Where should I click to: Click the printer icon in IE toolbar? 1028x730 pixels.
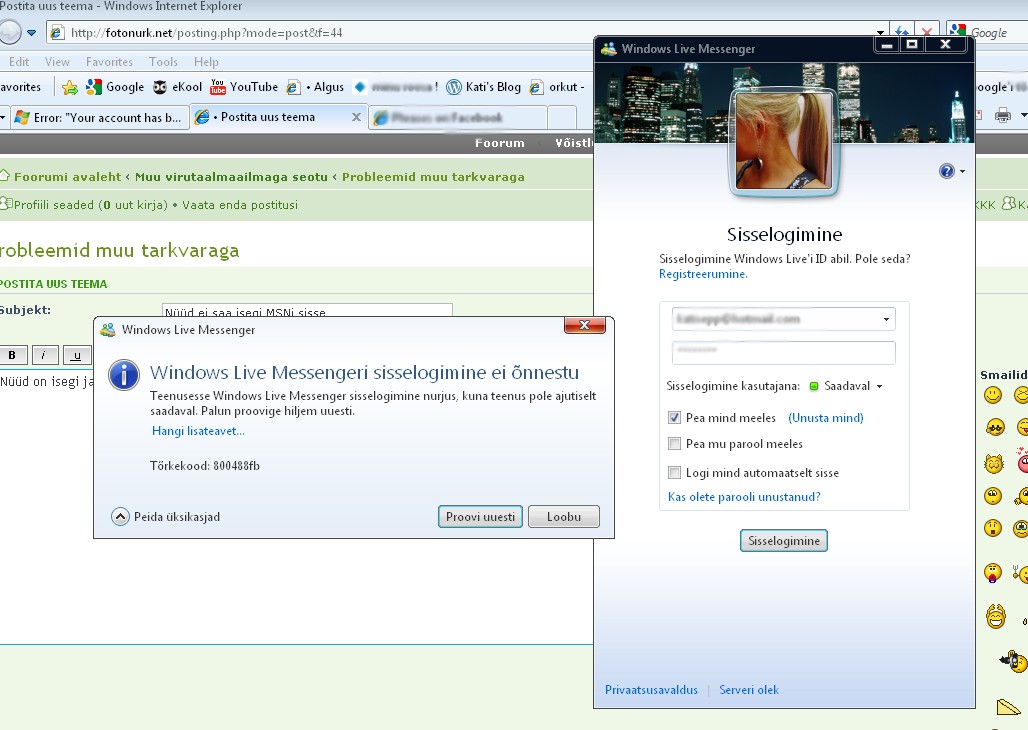pyautogui.click(x=1002, y=116)
